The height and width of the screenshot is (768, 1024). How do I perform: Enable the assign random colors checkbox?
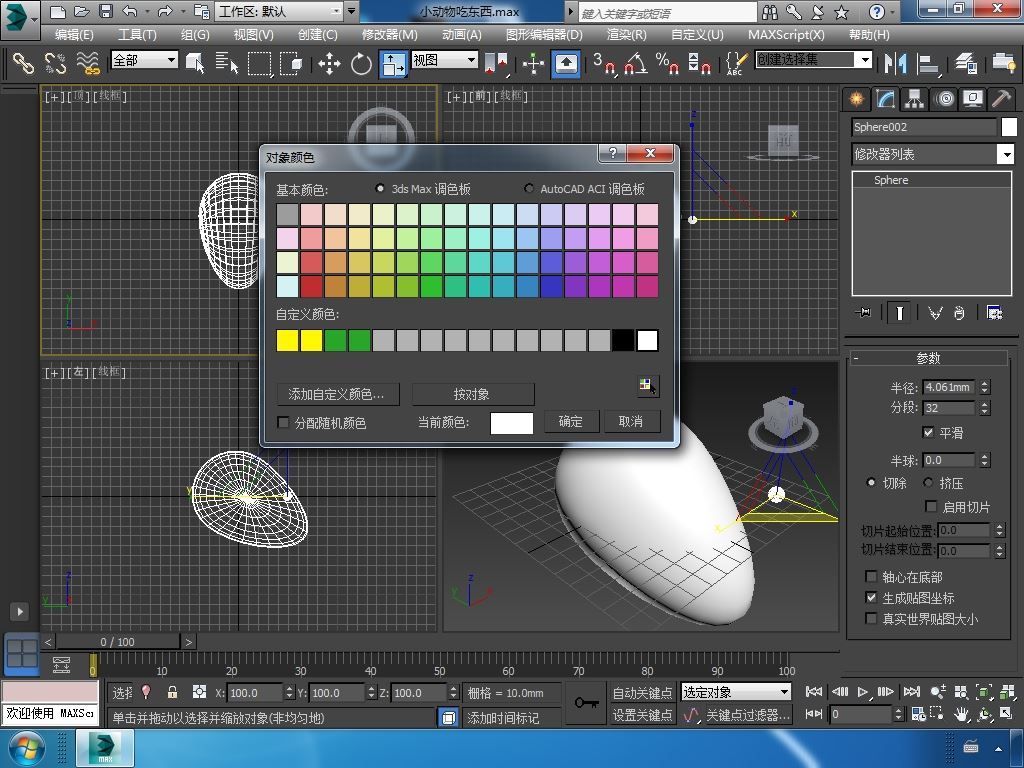coord(283,423)
